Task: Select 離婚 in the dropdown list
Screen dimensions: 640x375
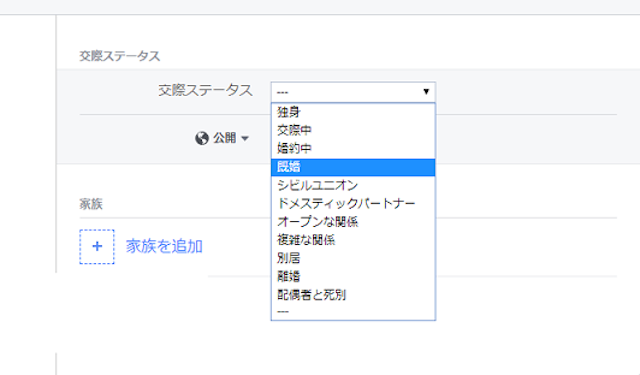Action: (353, 276)
